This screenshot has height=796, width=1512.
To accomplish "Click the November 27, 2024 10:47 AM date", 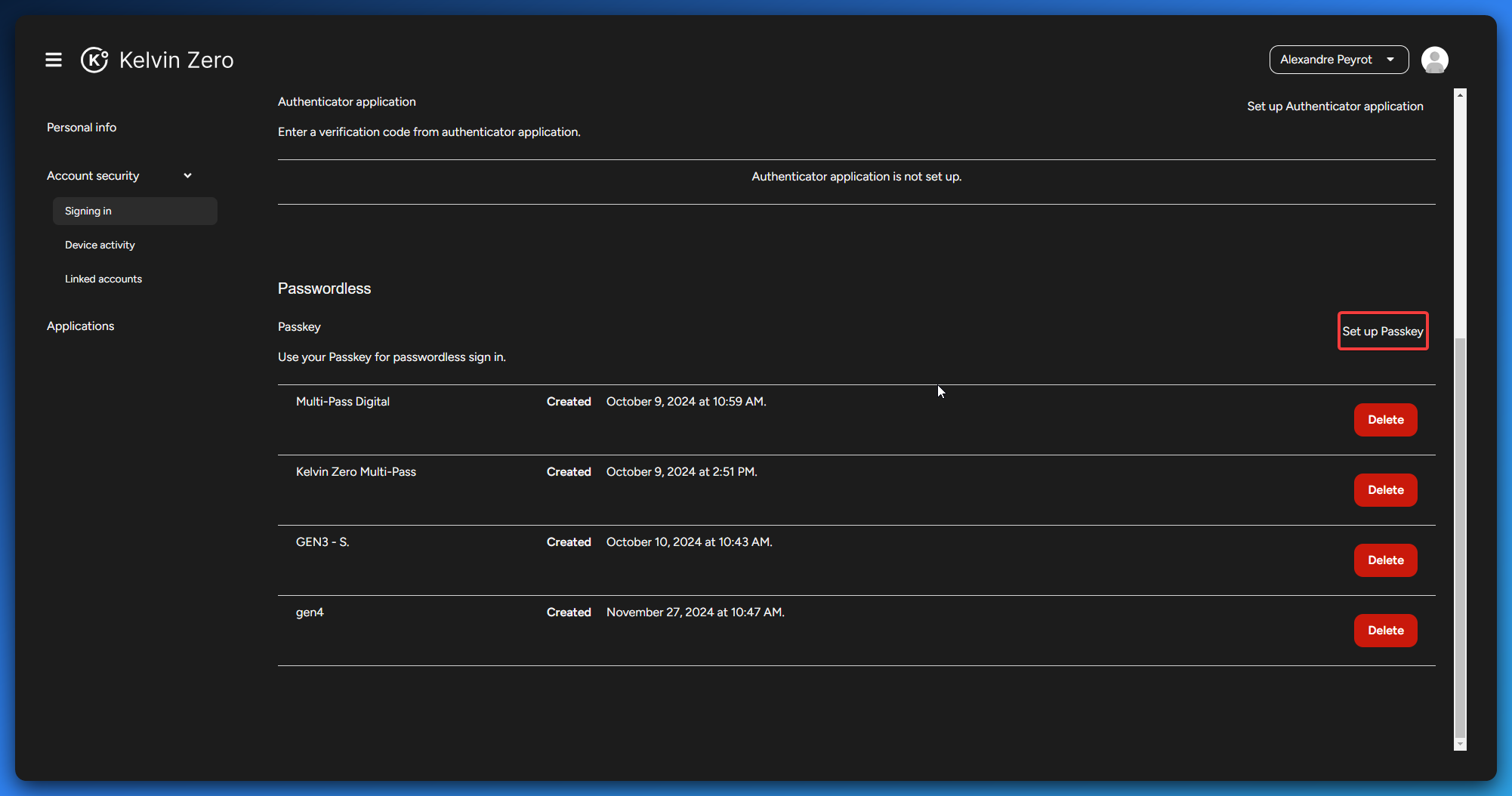I will coord(696,612).
